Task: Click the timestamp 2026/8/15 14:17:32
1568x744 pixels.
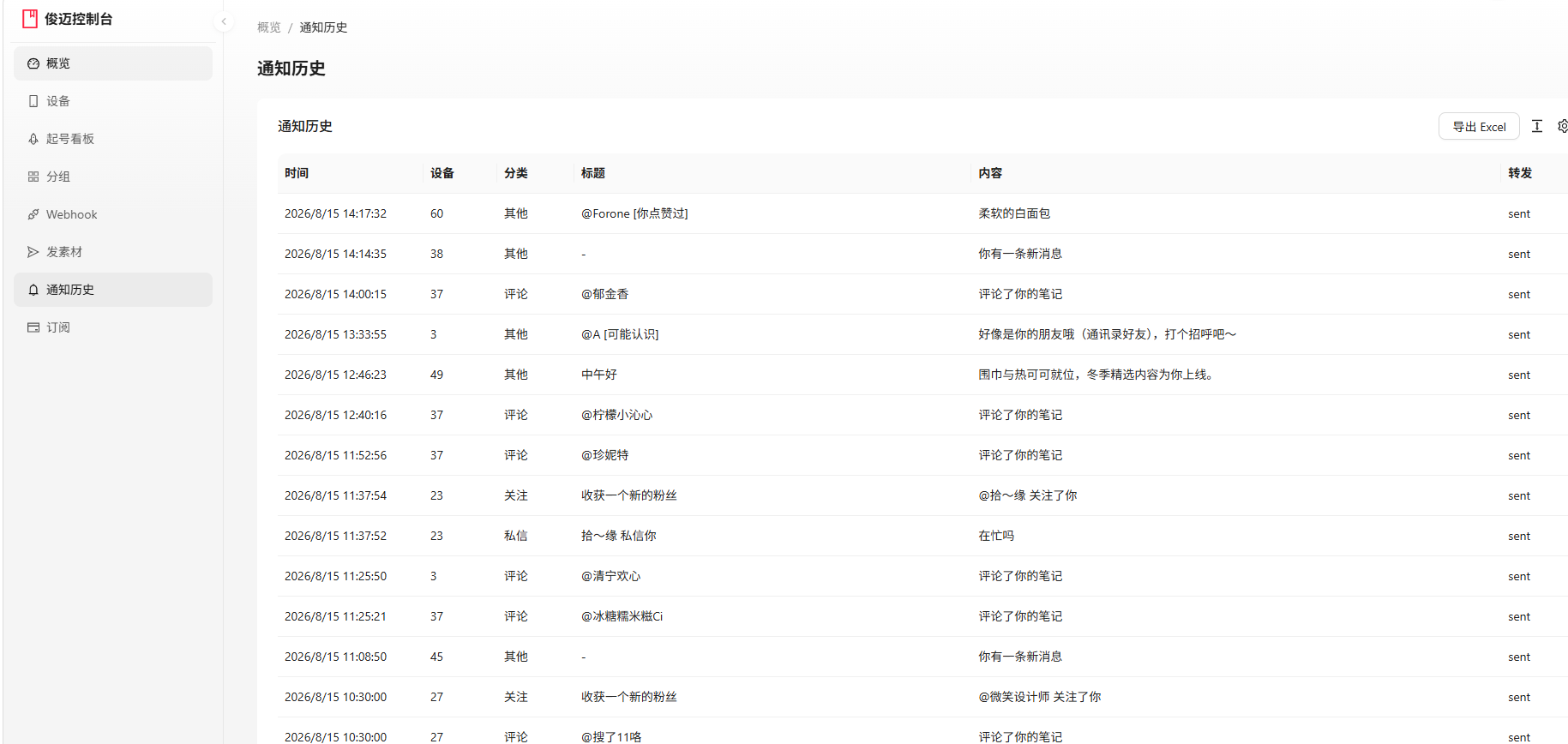Action: click(x=335, y=213)
